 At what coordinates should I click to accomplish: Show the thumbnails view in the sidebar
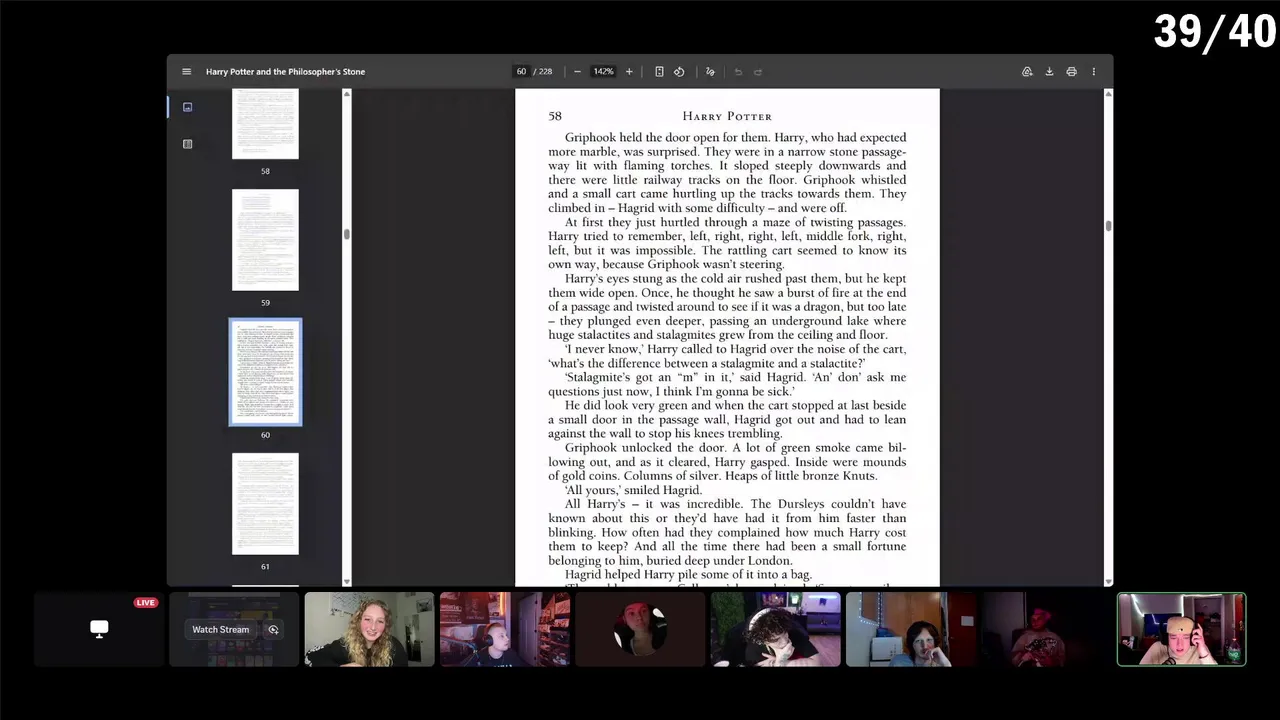187,107
